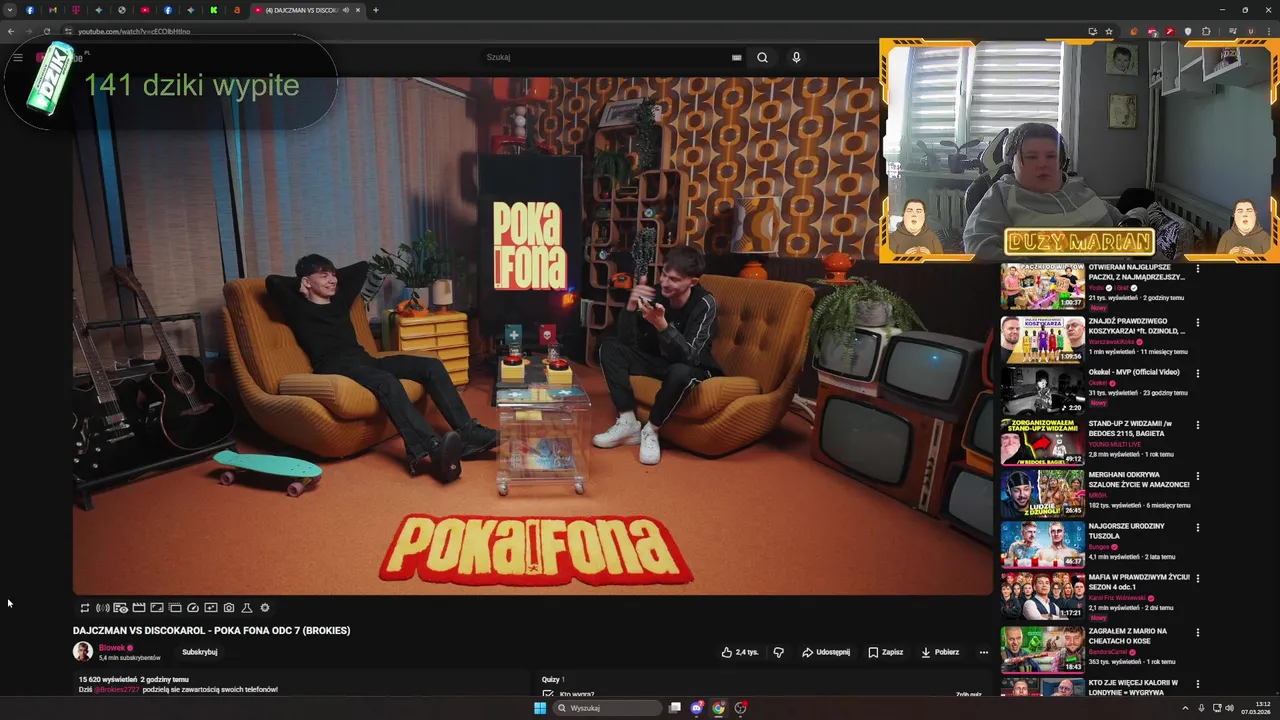Open options menu for STAND-UP Z WIDZAMI

(x=1198, y=424)
